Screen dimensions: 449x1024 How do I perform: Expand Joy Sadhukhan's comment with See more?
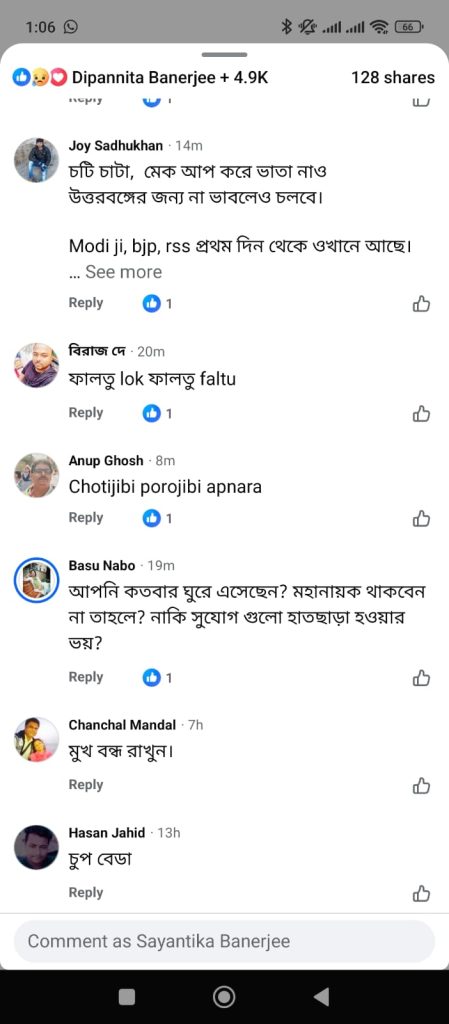123,272
